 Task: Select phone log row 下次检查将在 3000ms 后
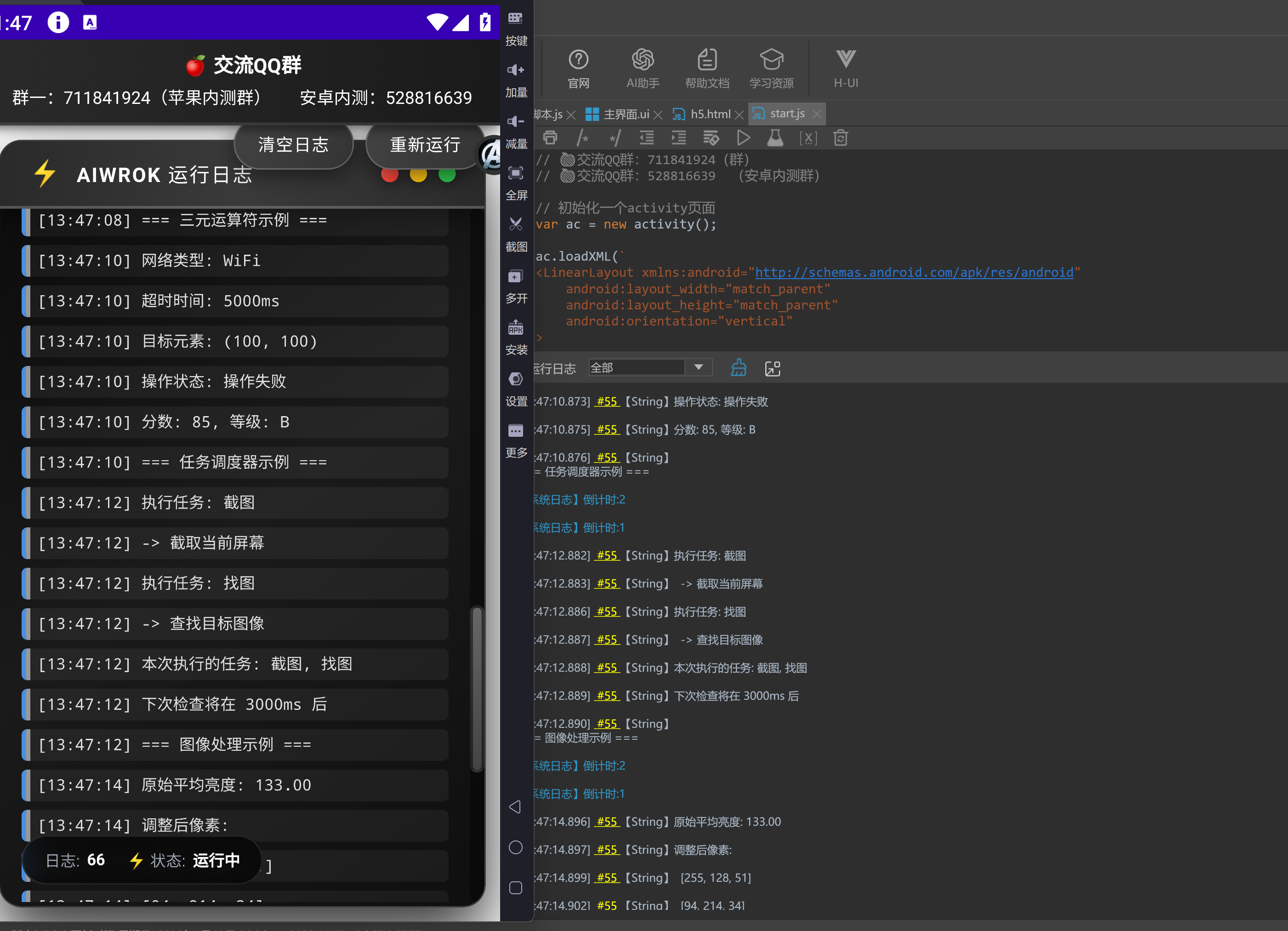[235, 704]
